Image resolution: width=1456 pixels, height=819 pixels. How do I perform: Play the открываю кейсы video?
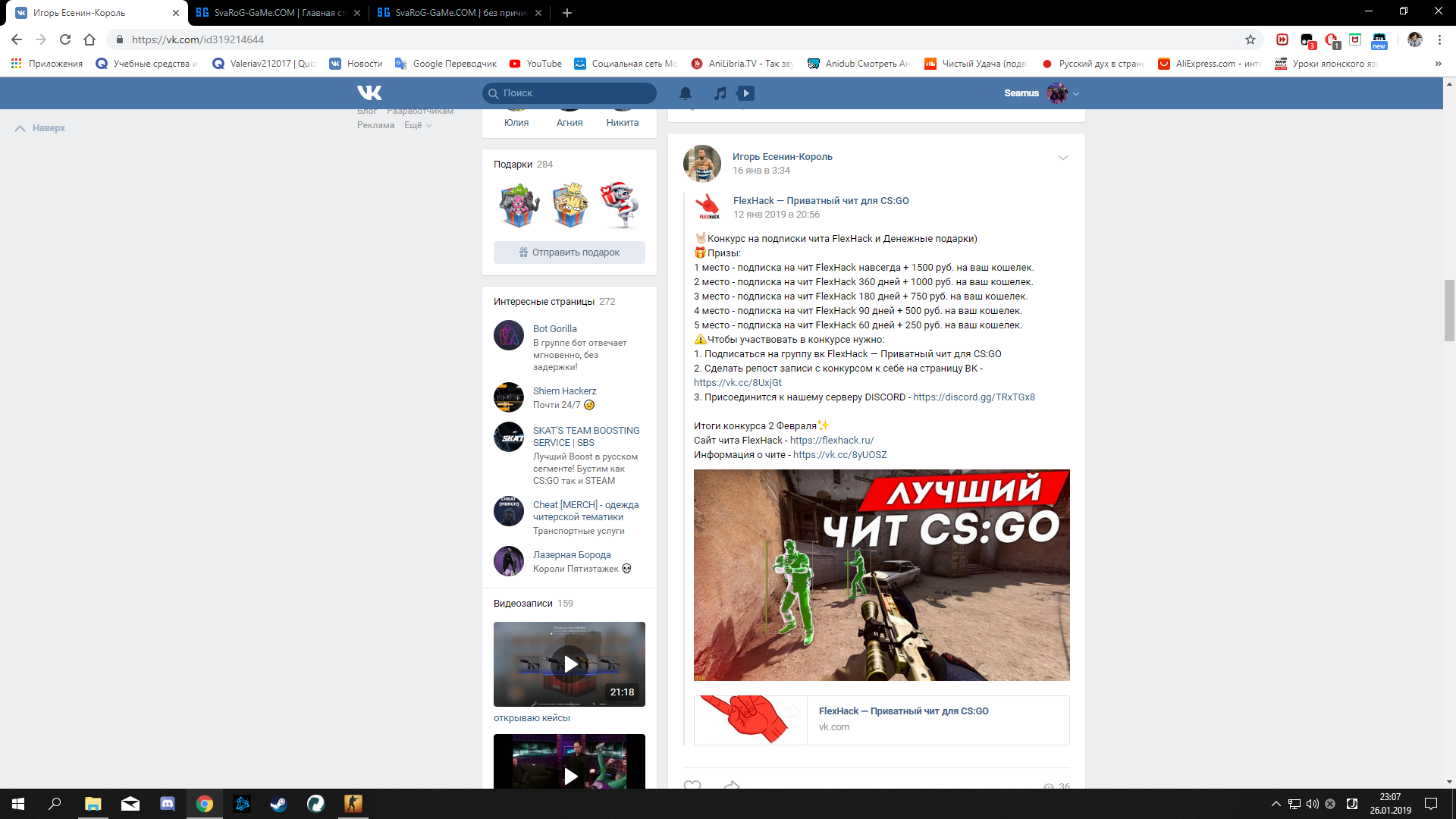tap(570, 664)
